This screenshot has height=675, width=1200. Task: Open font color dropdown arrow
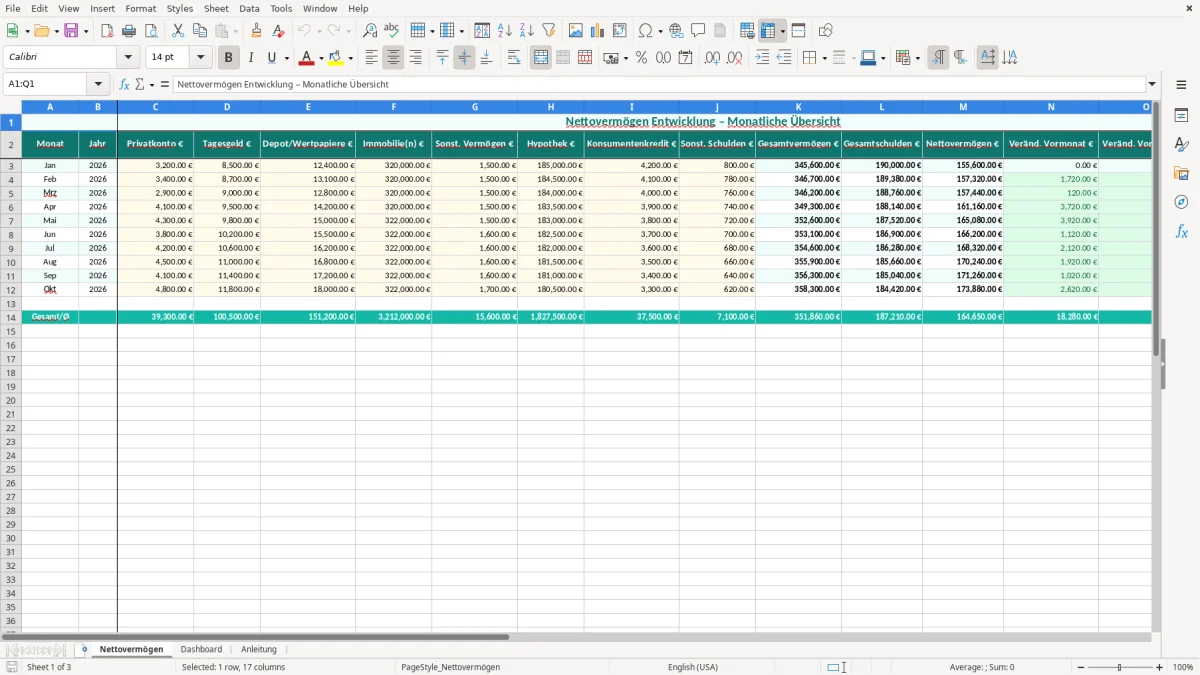tap(321, 58)
